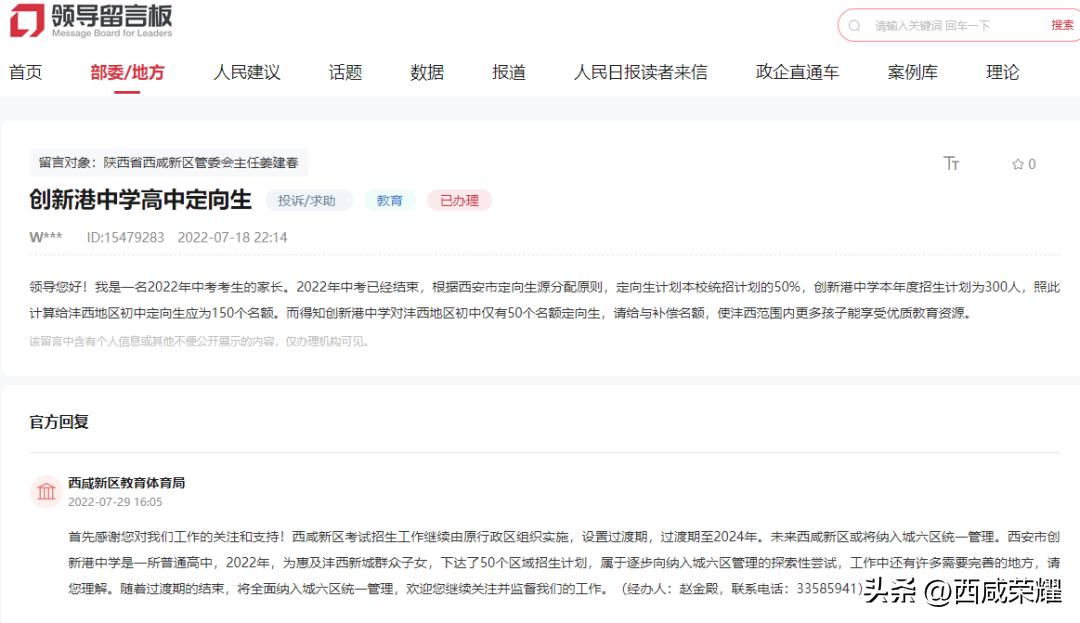
Task: Open the 政企直通车 section
Action: 794,71
